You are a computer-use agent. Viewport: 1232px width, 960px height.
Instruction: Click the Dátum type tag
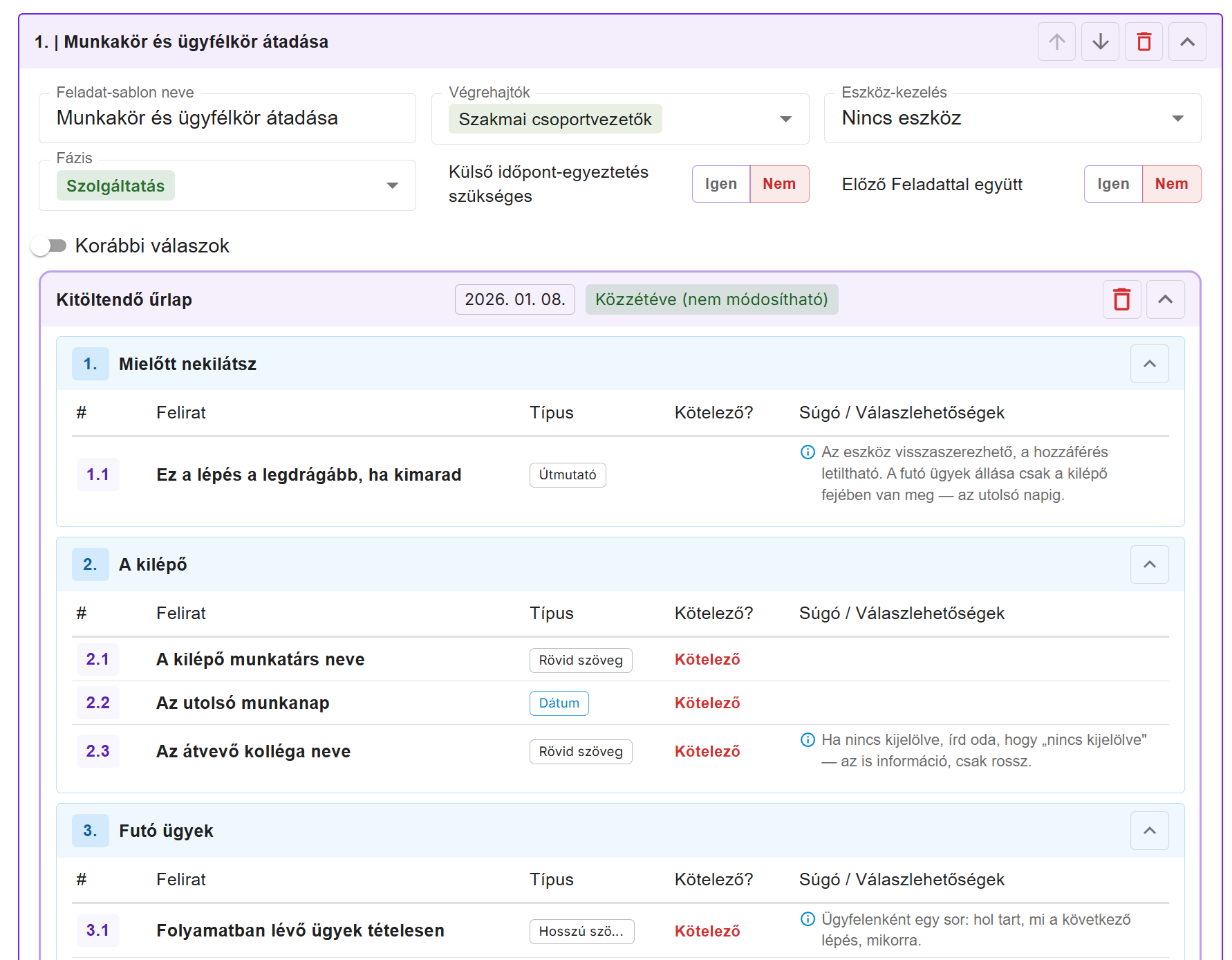tap(559, 703)
